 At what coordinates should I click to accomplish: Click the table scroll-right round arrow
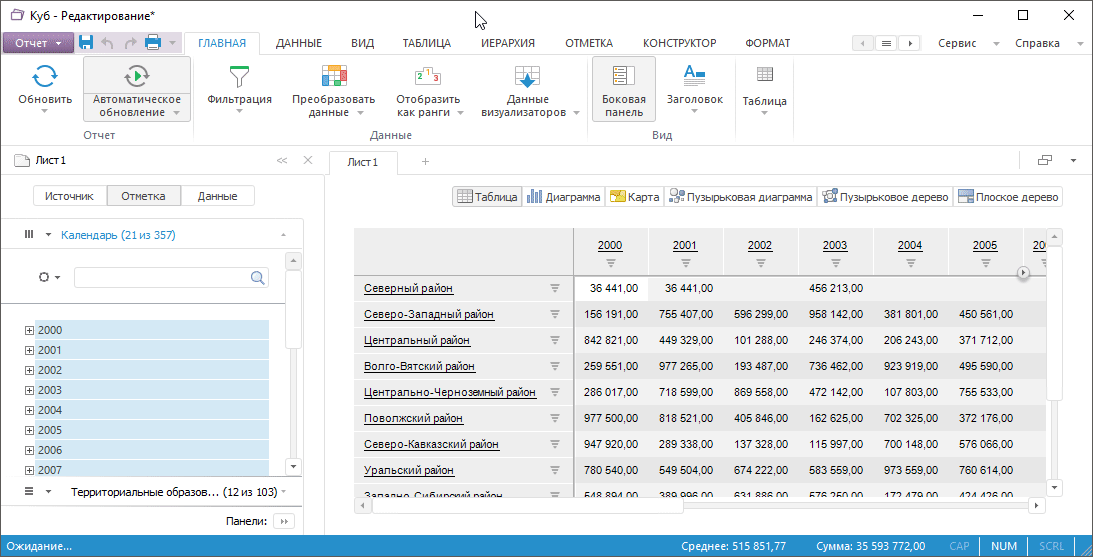(x=1023, y=273)
